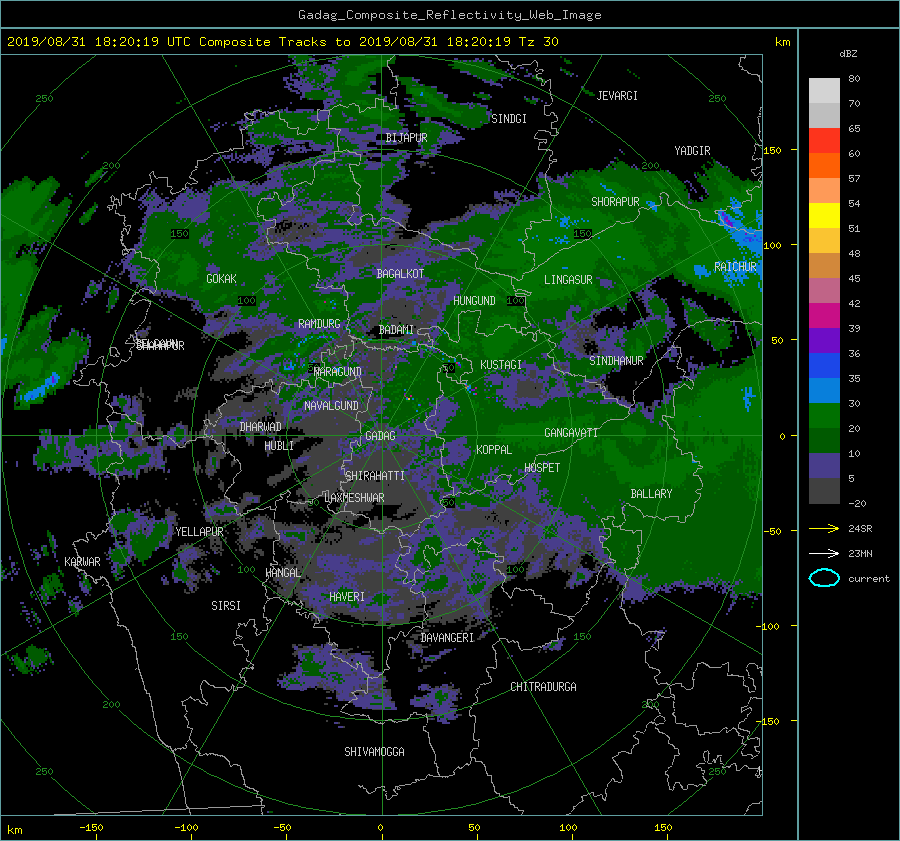Click the NAVALGUND city label
This screenshot has width=900, height=841.
[x=331, y=406]
